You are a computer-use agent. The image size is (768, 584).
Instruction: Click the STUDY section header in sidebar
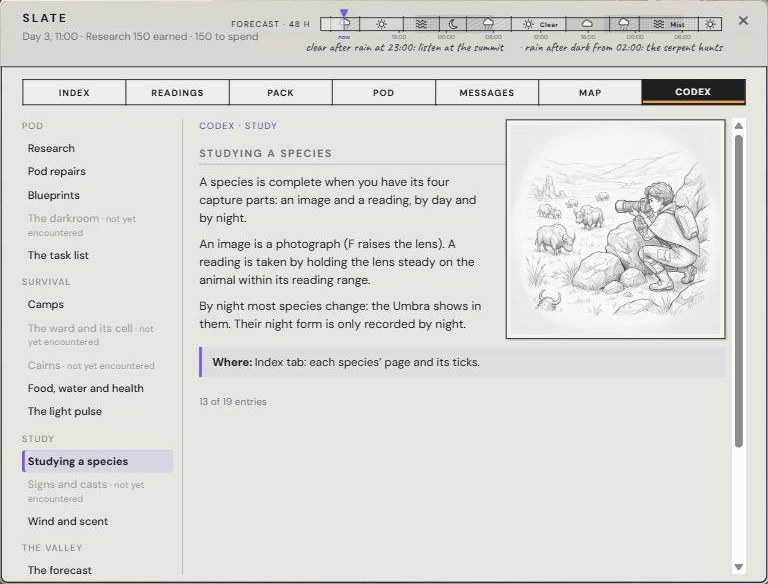[x=38, y=438]
